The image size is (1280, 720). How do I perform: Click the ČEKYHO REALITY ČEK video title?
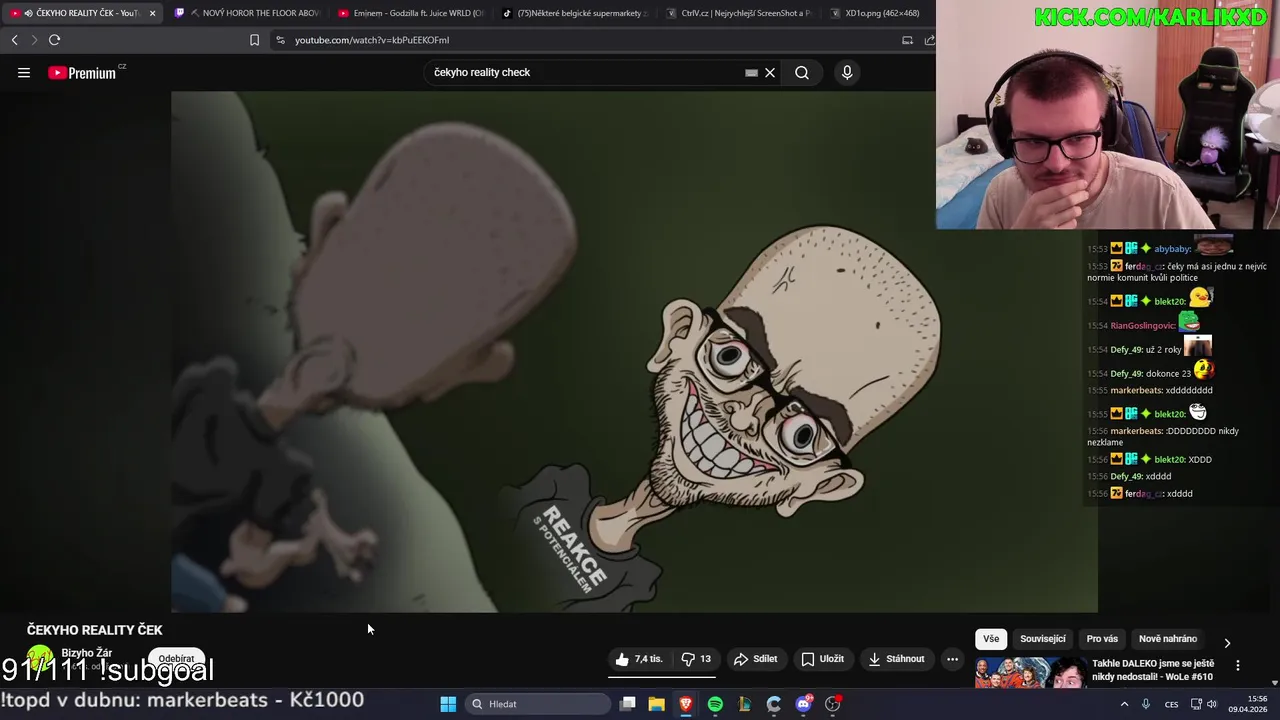(x=95, y=630)
